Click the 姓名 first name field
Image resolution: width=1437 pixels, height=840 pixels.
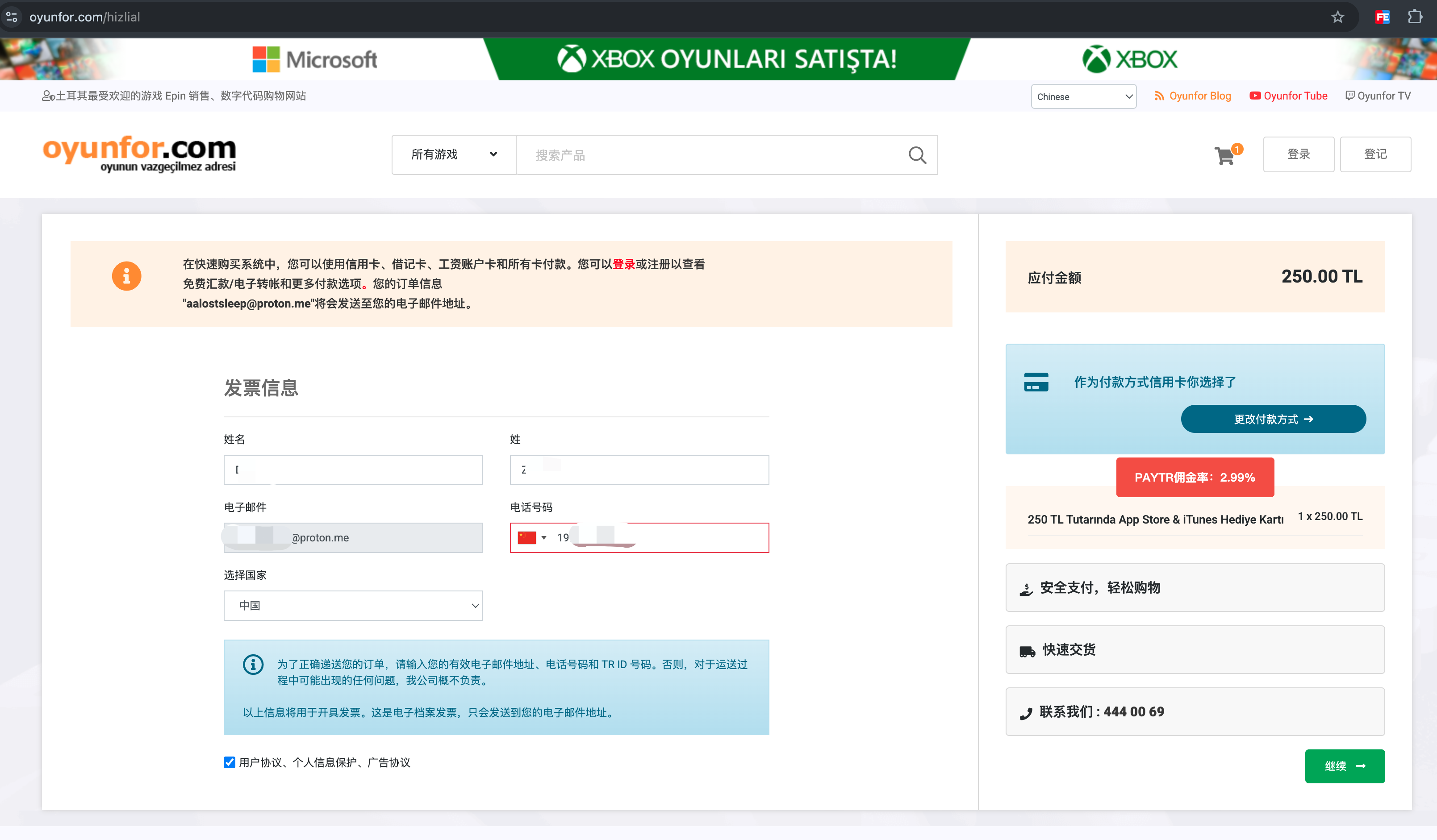[353, 470]
